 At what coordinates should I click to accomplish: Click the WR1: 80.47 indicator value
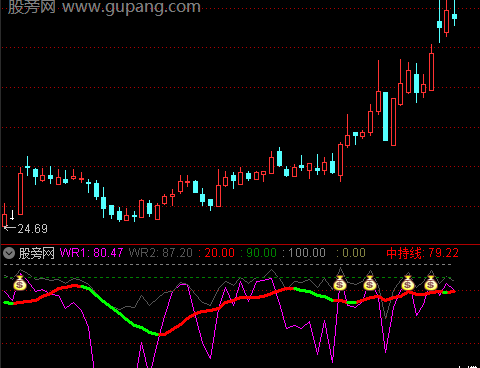coord(92,253)
